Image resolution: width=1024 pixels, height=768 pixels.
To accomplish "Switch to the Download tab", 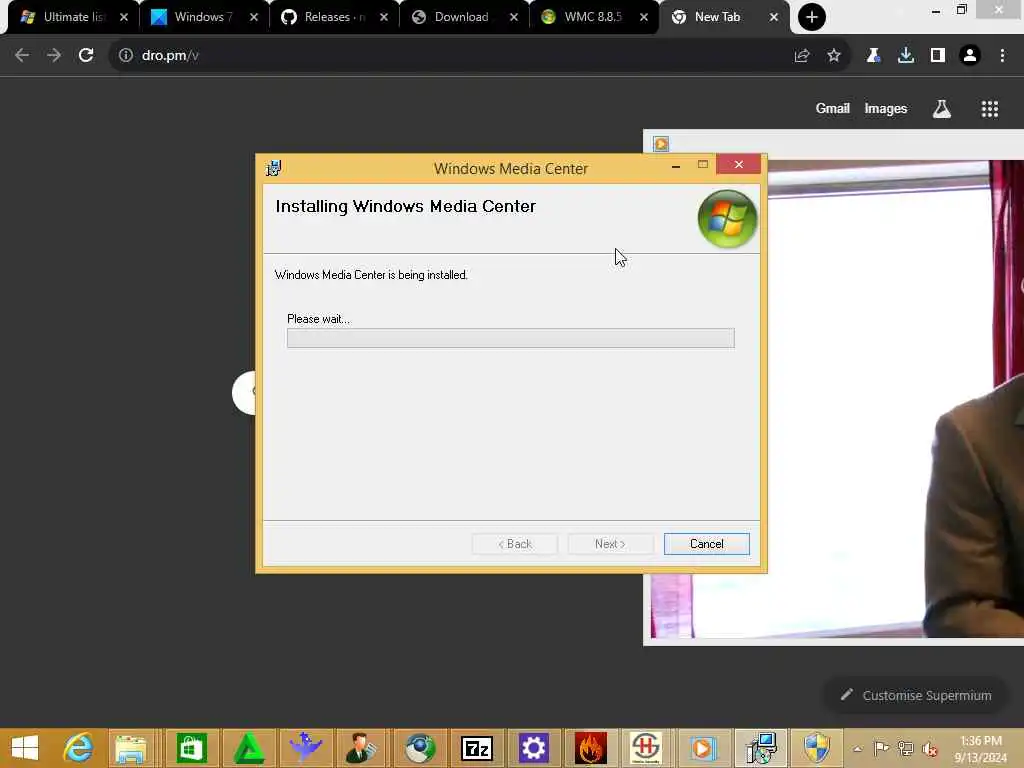I will coord(457,17).
